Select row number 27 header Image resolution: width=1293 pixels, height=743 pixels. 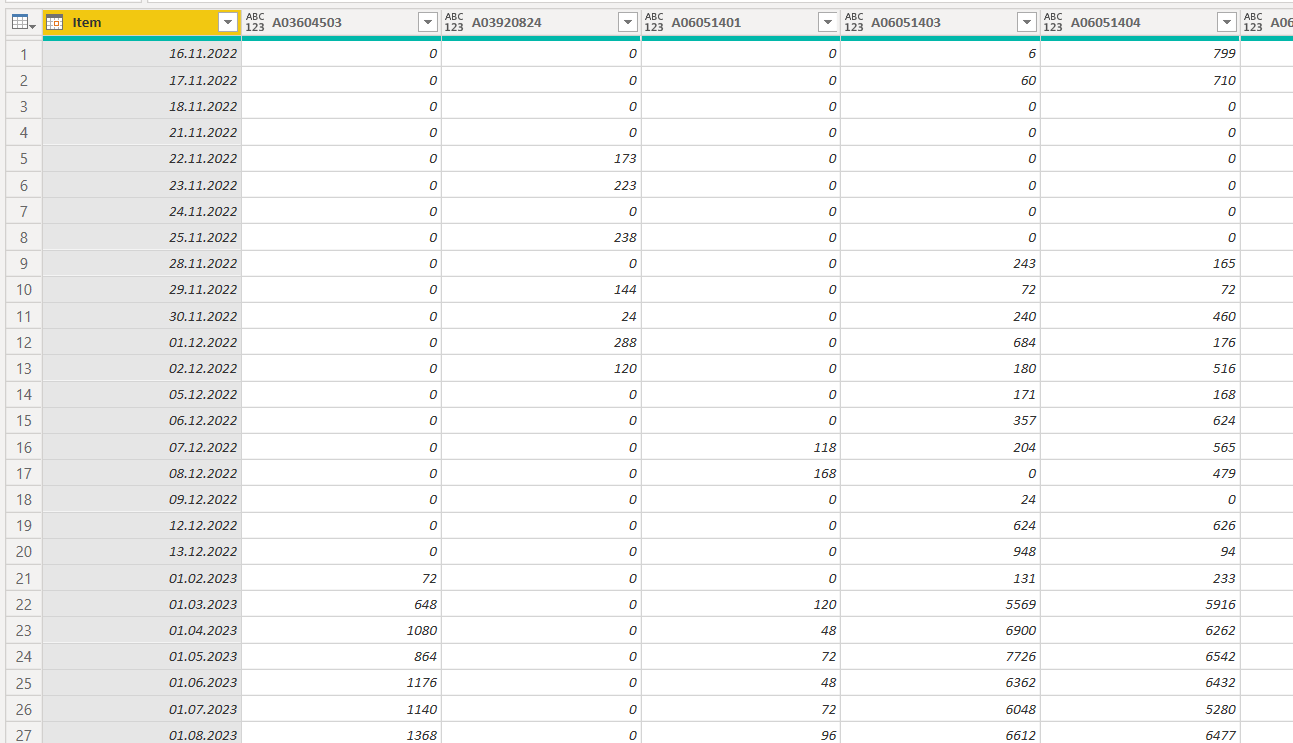24,735
